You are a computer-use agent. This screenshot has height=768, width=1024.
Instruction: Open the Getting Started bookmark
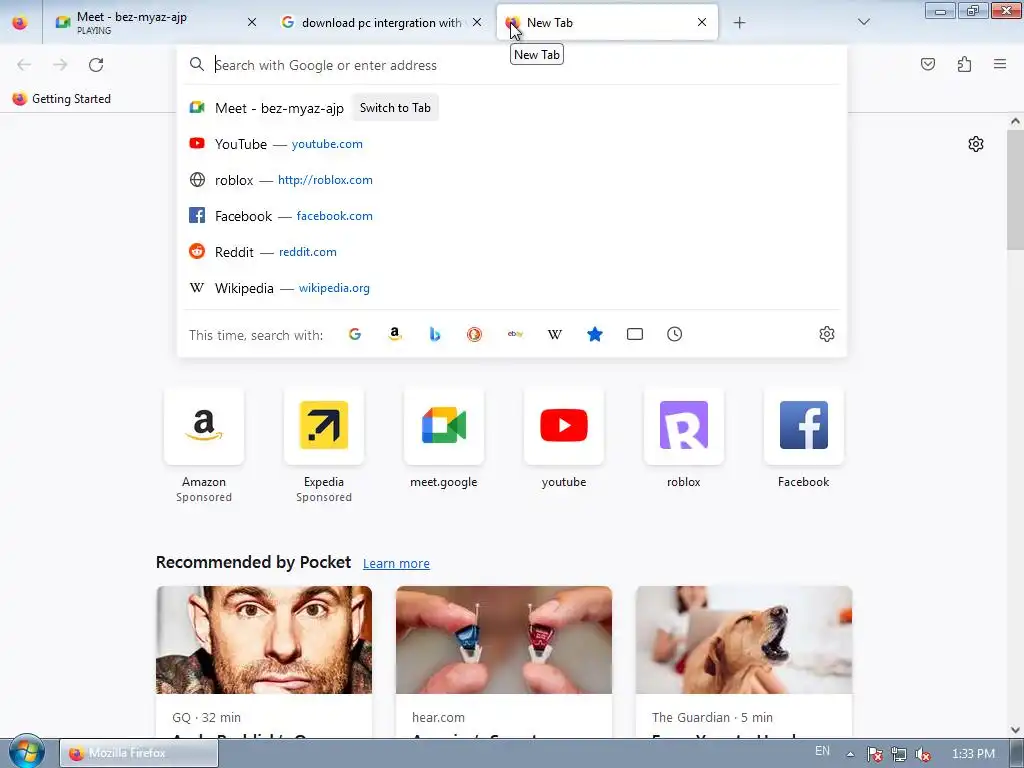point(61,99)
